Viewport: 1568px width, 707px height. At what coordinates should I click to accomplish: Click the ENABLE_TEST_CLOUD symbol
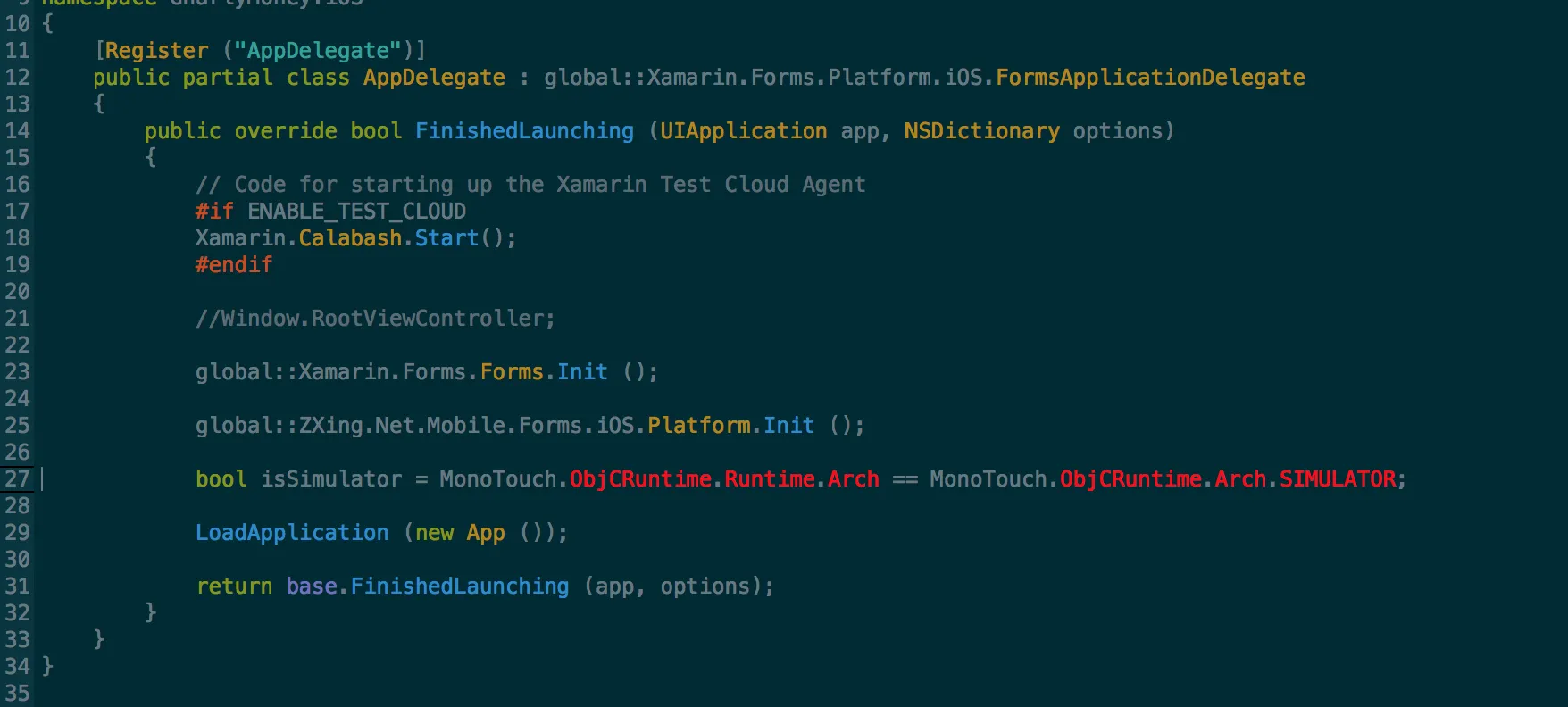click(356, 212)
